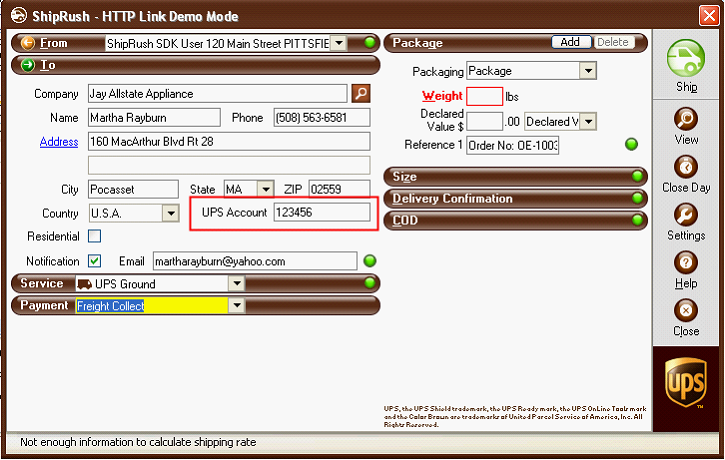This screenshot has height=460, width=725.
Task: Click the red Weight label
Action: [x=442, y=96]
